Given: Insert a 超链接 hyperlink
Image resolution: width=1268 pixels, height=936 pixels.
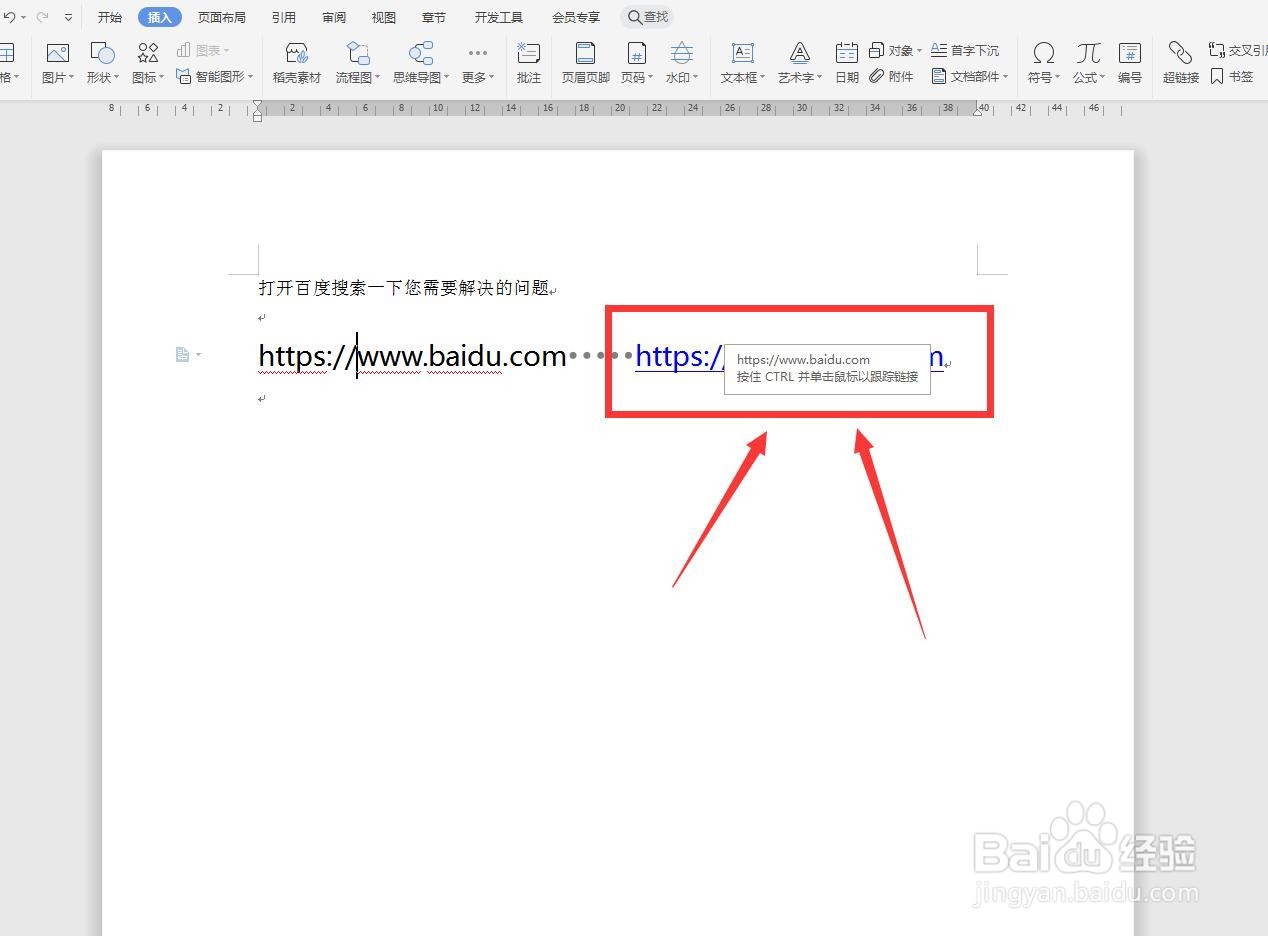Looking at the screenshot, I should [x=1181, y=63].
